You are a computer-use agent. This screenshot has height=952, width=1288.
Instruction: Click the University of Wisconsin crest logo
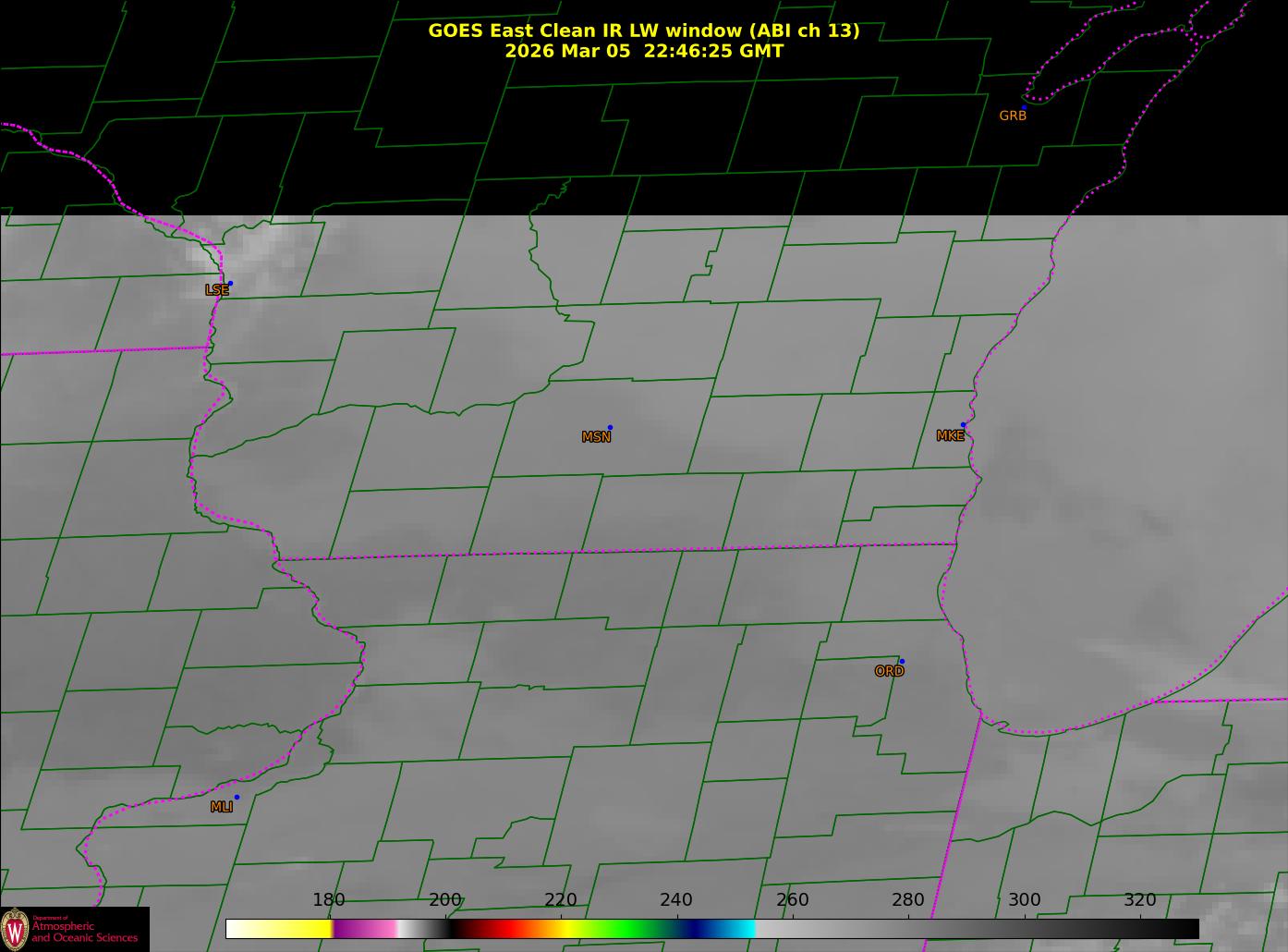click(x=15, y=929)
